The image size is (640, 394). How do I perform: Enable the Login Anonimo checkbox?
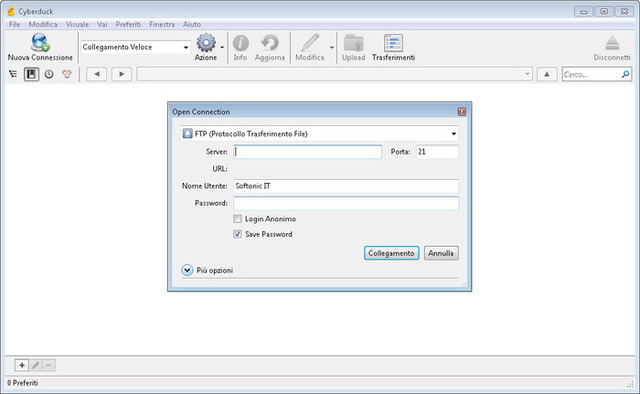(237, 219)
